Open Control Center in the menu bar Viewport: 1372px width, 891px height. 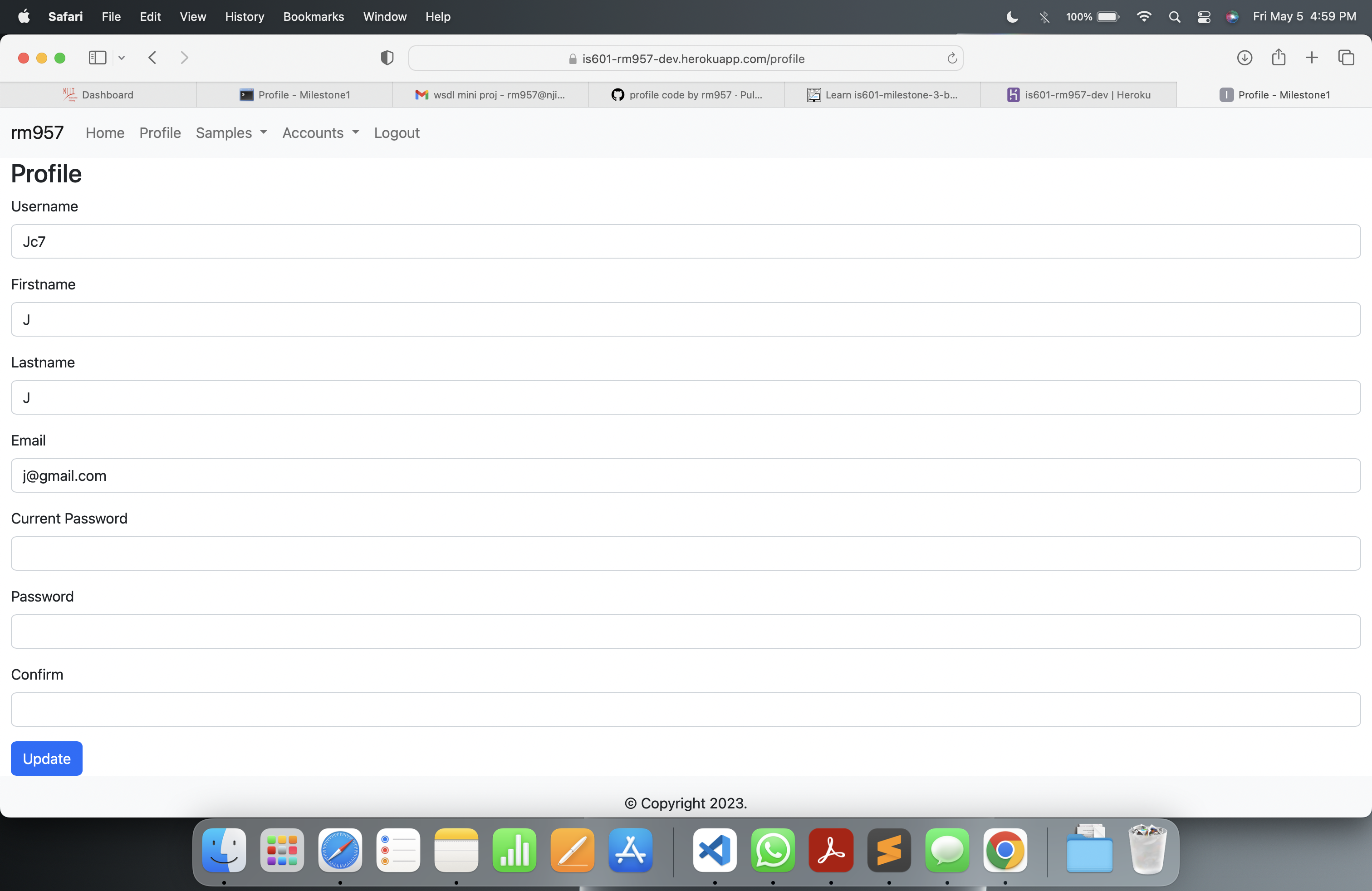(1204, 17)
